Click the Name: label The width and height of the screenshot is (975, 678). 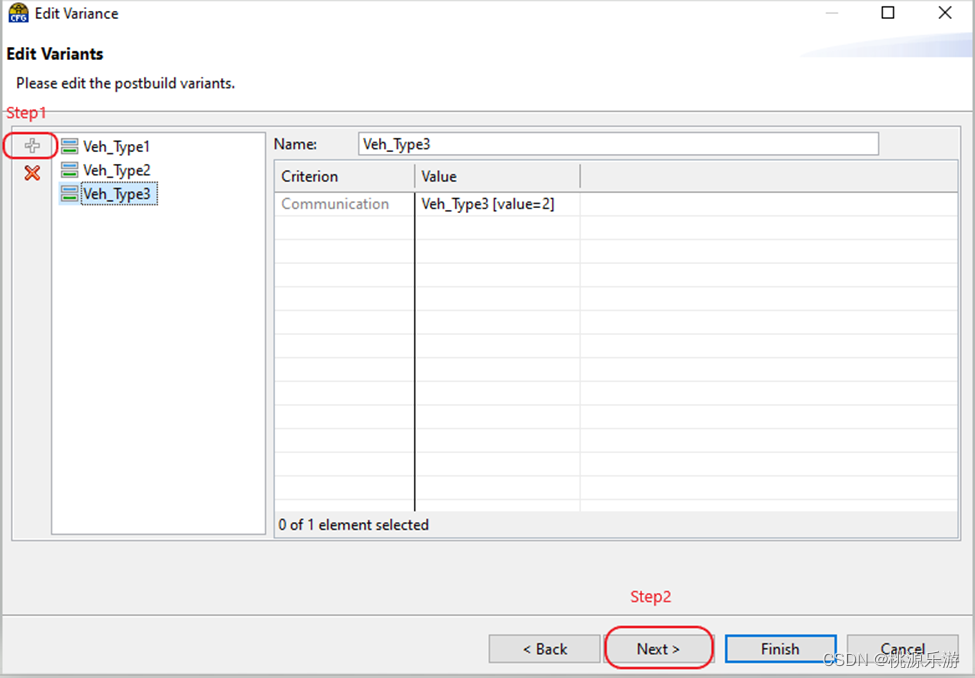tap(295, 144)
